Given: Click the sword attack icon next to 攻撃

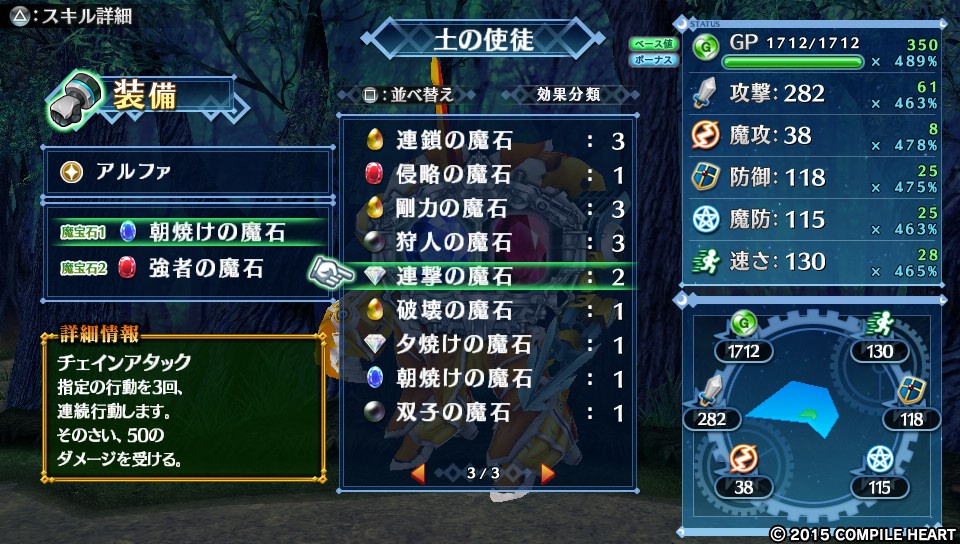Looking at the screenshot, I should tap(705, 93).
